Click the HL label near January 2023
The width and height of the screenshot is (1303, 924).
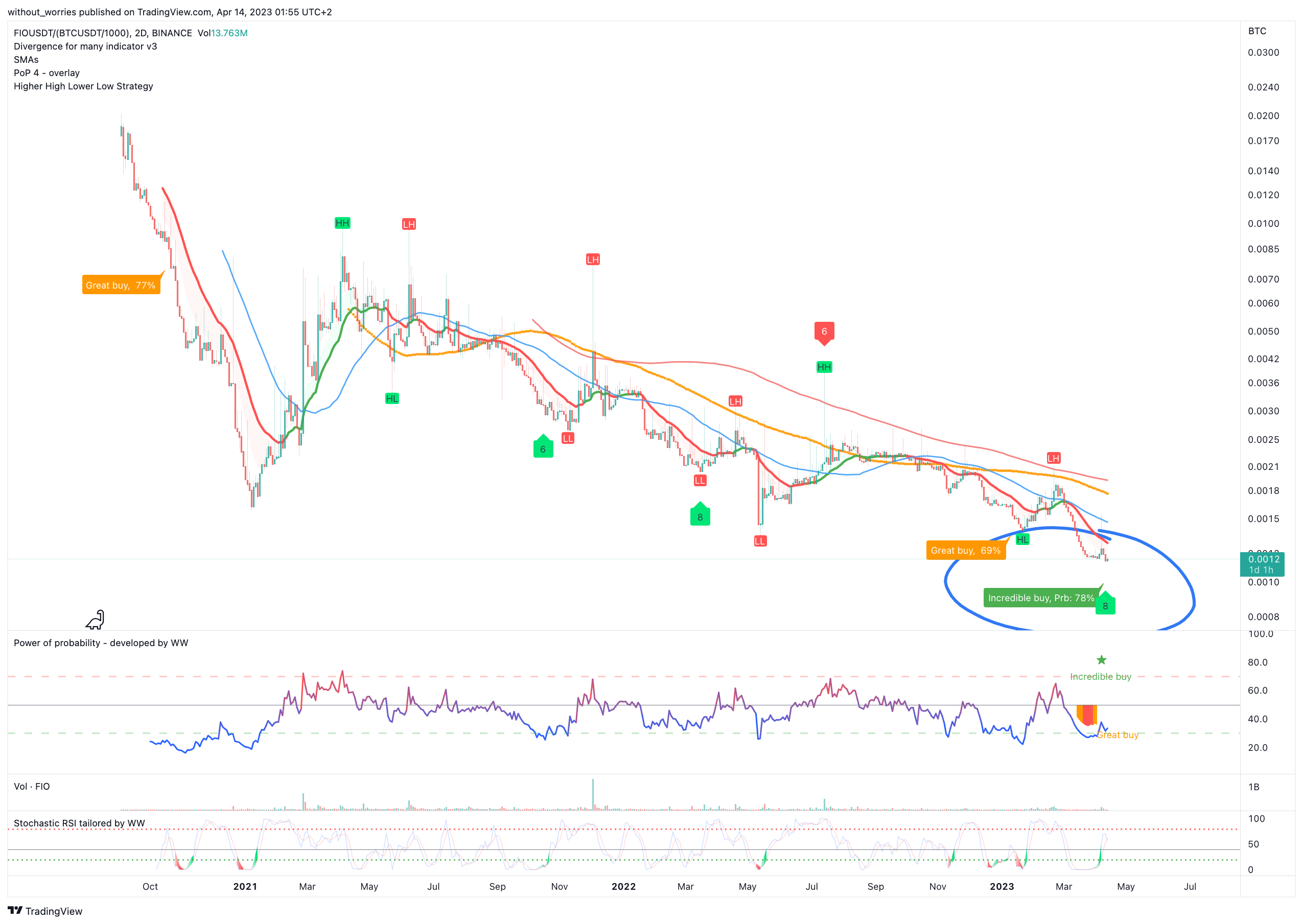(1022, 539)
